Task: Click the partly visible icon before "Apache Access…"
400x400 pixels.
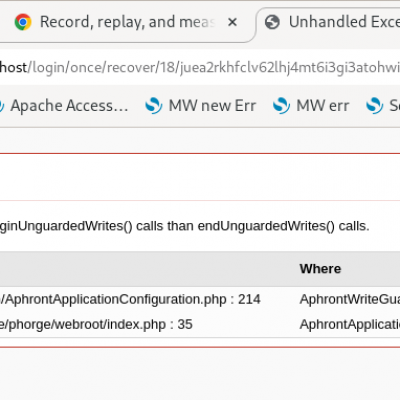Action: [2, 106]
